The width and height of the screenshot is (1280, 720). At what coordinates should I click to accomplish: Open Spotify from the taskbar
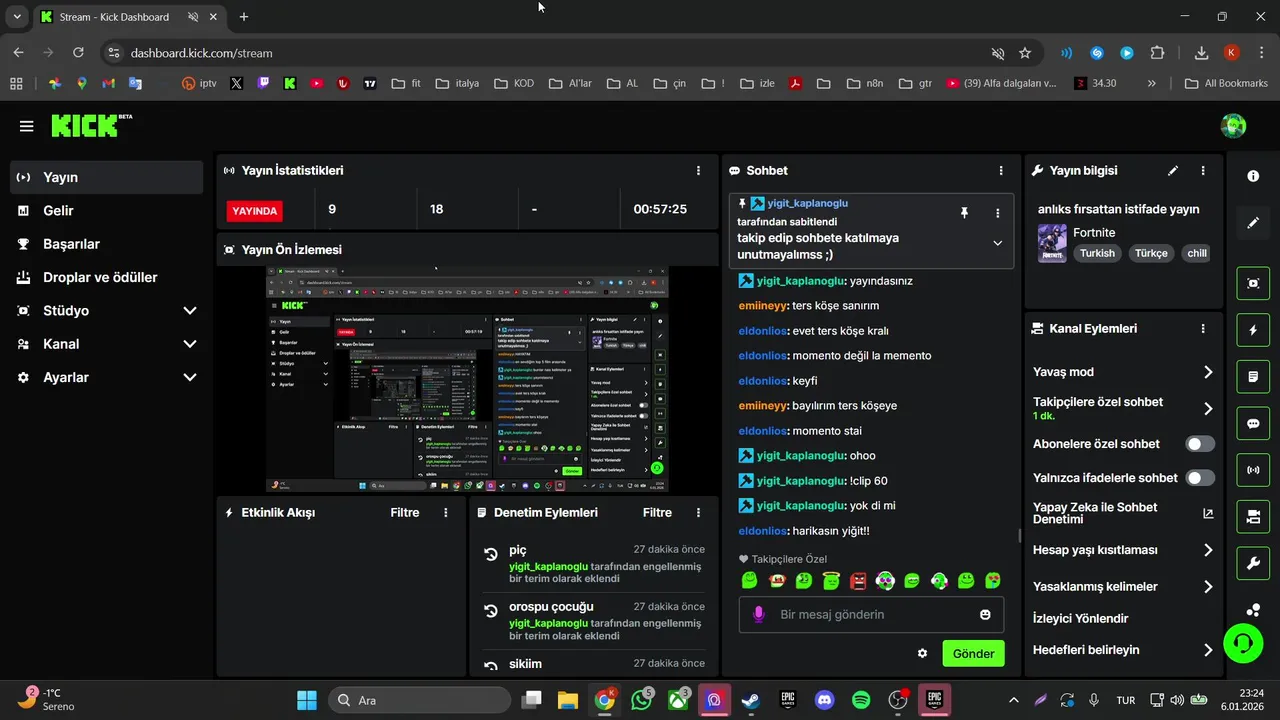pos(861,700)
